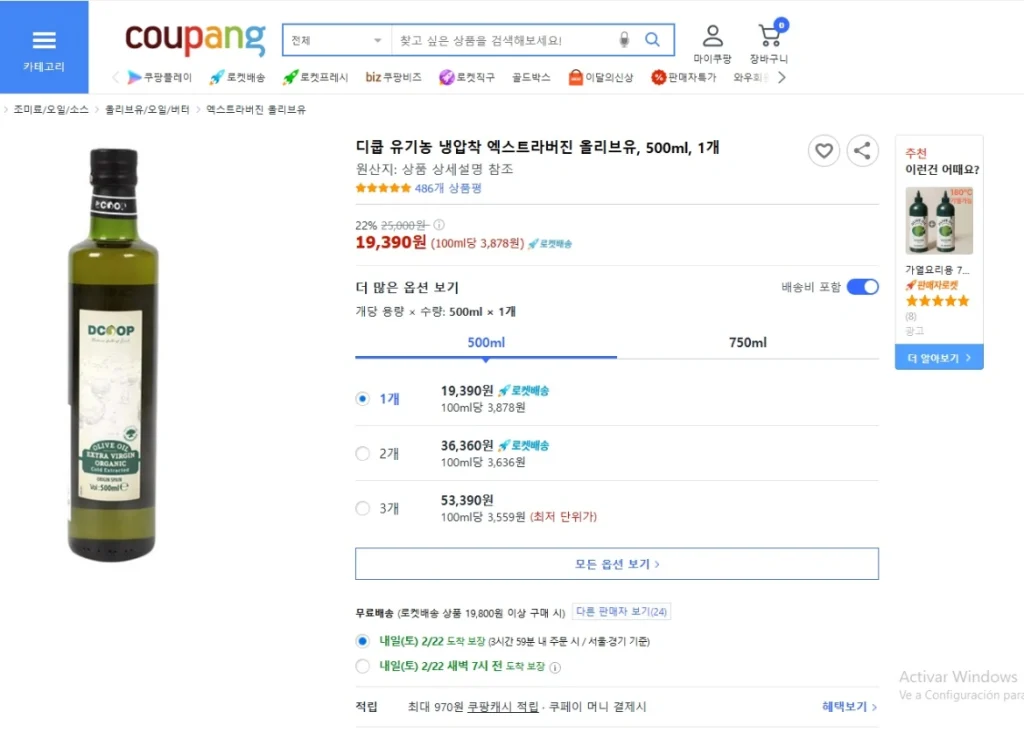This screenshot has height=733, width=1024.
Task: Click the search magnifier icon
Action: click(652, 40)
